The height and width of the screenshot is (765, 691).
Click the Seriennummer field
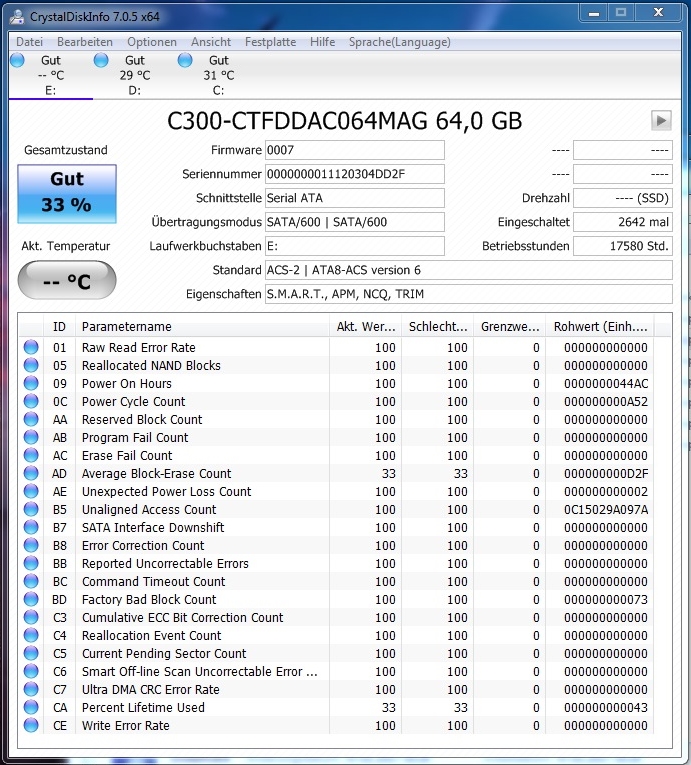pyautogui.click(x=355, y=174)
